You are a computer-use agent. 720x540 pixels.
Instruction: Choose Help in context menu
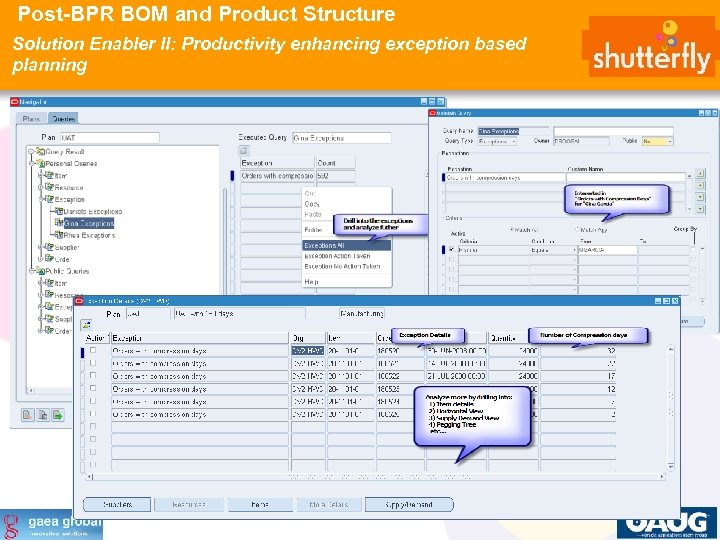click(347, 281)
